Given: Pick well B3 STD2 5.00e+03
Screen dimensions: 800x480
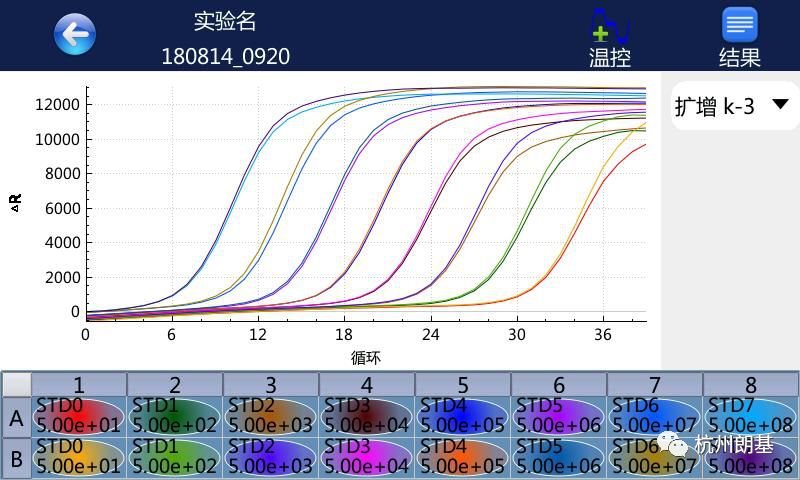Looking at the screenshot, I should coord(271,457).
